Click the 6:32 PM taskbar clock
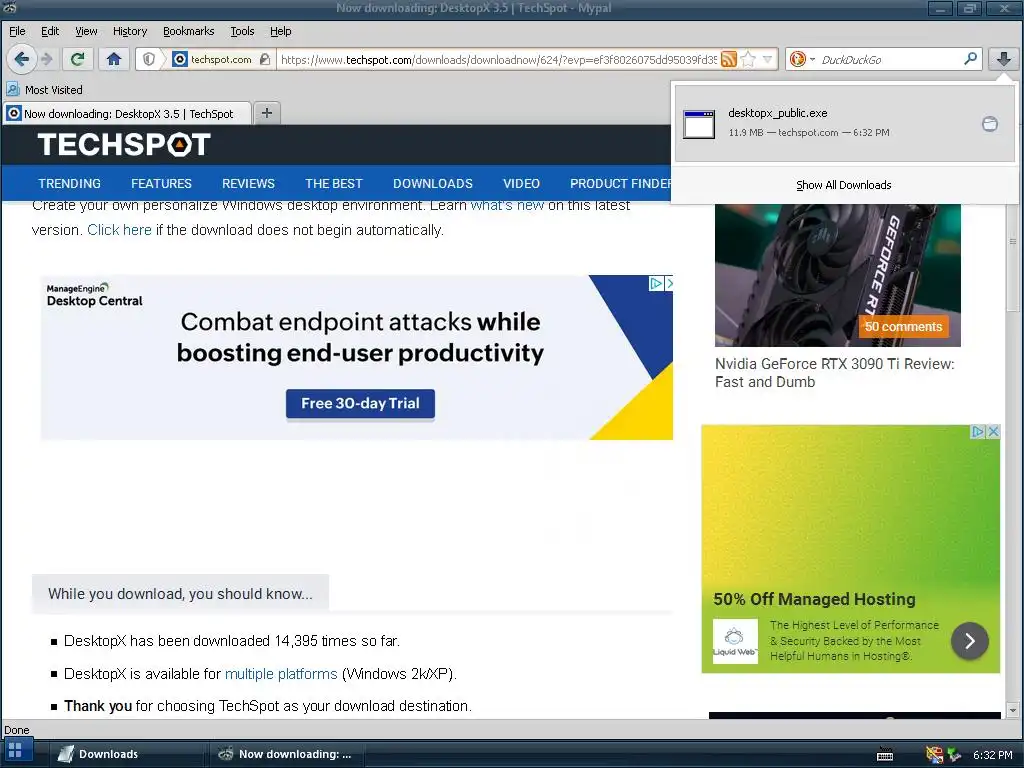The width and height of the screenshot is (1024, 768). point(992,755)
